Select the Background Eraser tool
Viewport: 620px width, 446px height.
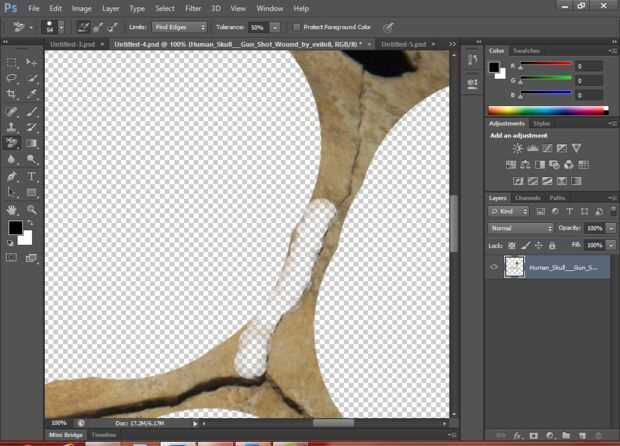[11, 143]
